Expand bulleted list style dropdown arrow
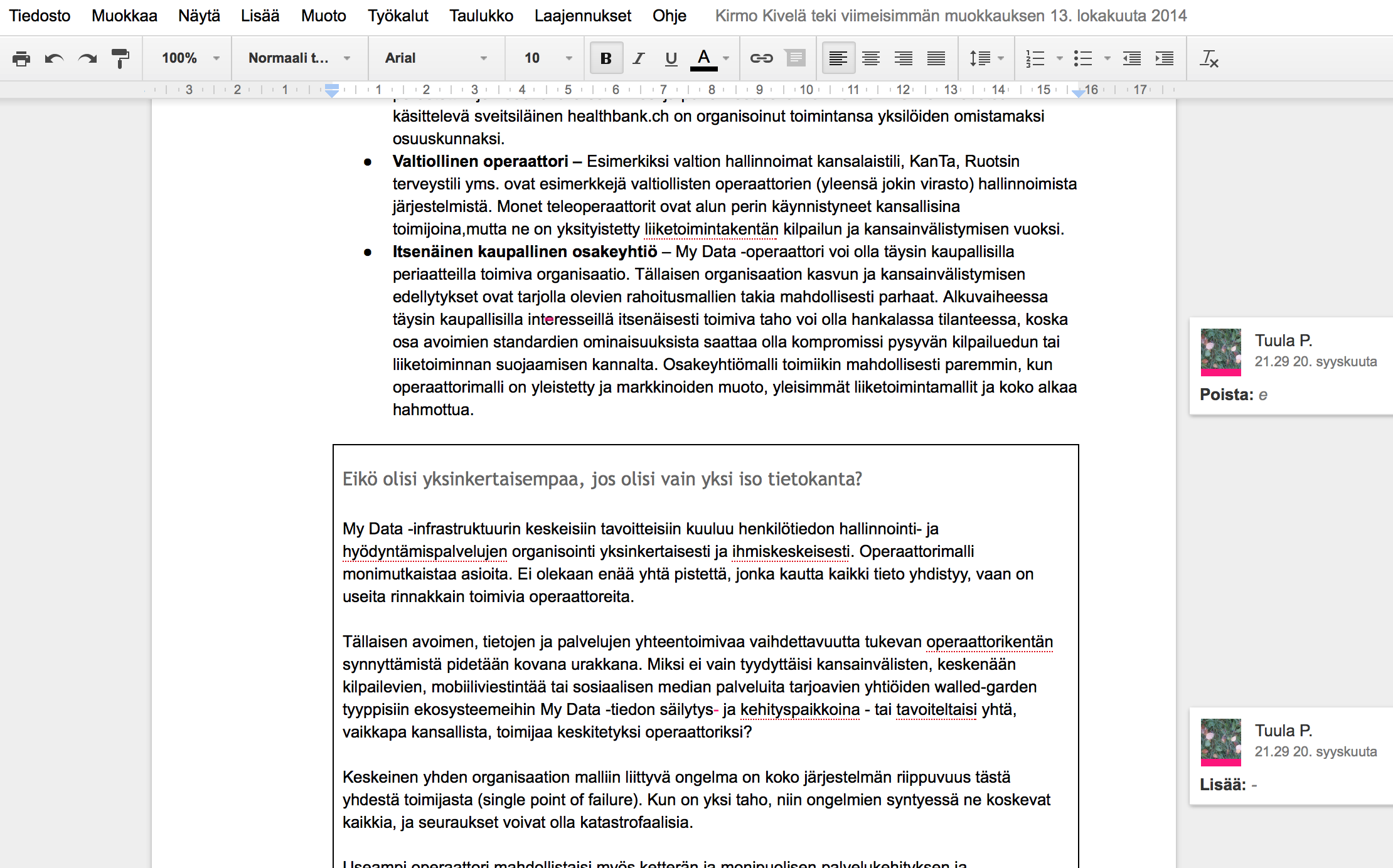The height and width of the screenshot is (868, 1393). [x=1107, y=58]
